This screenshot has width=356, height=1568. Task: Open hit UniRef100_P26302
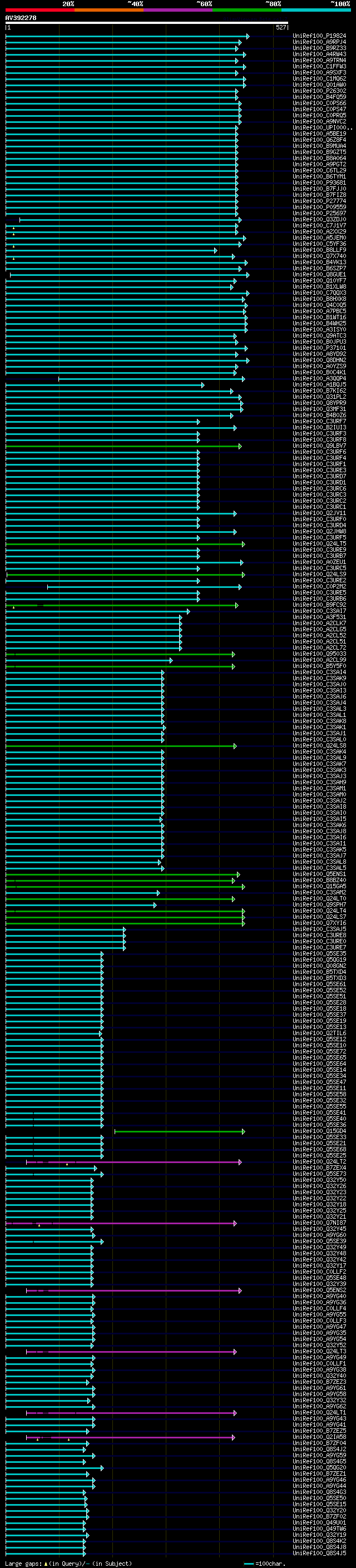pos(319,91)
